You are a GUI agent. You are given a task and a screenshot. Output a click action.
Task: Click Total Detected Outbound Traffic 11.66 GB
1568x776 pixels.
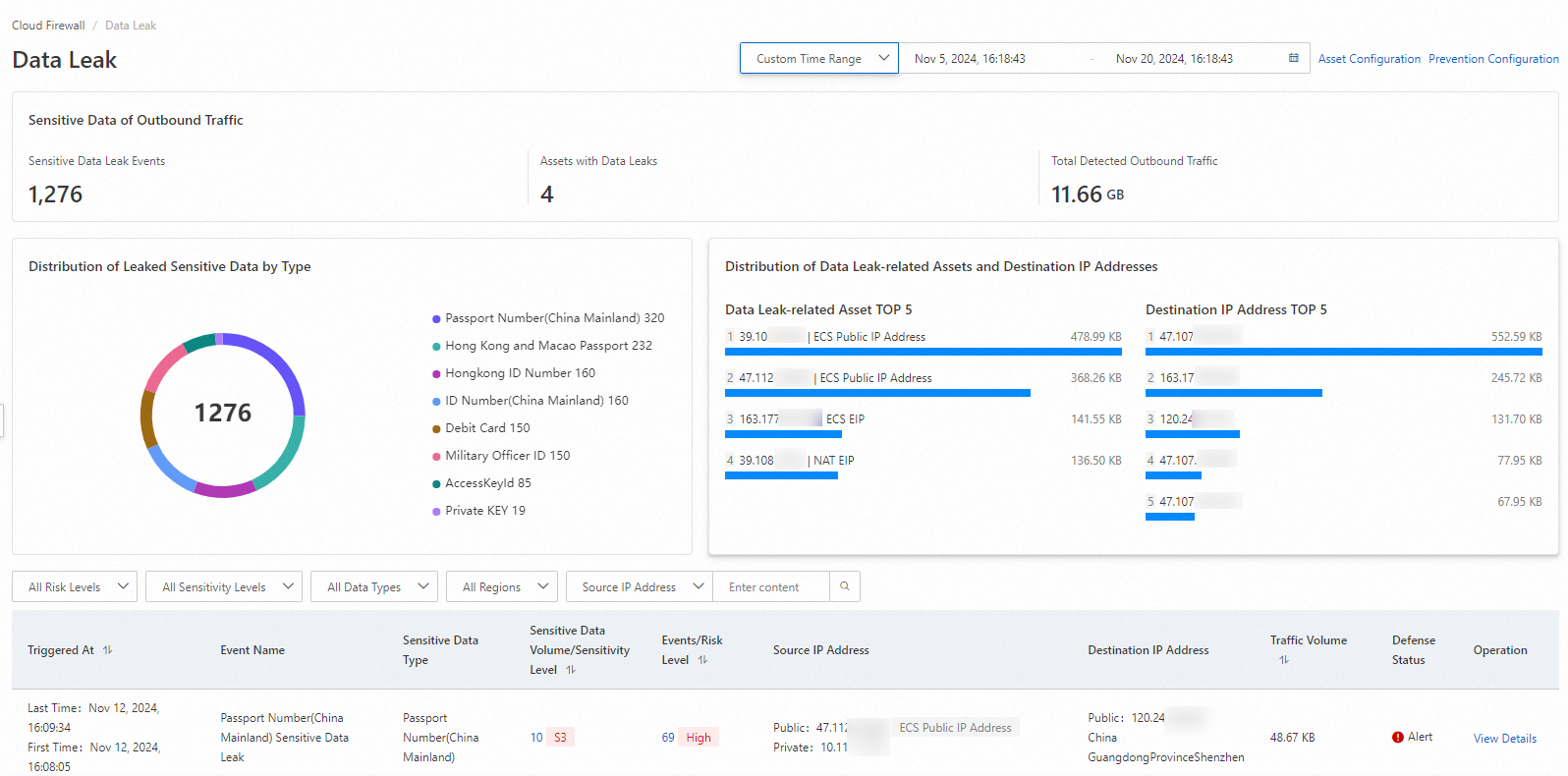pyautogui.click(x=1088, y=194)
